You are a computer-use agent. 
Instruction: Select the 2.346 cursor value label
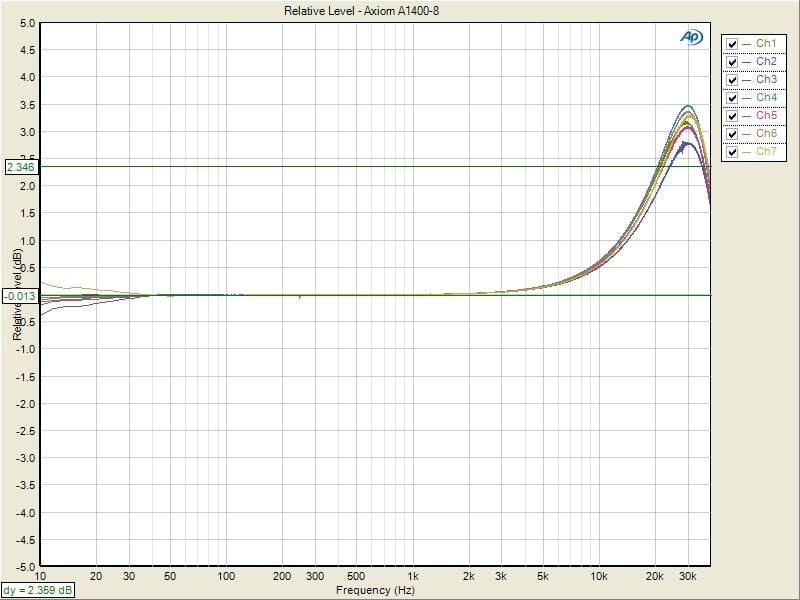(21, 167)
